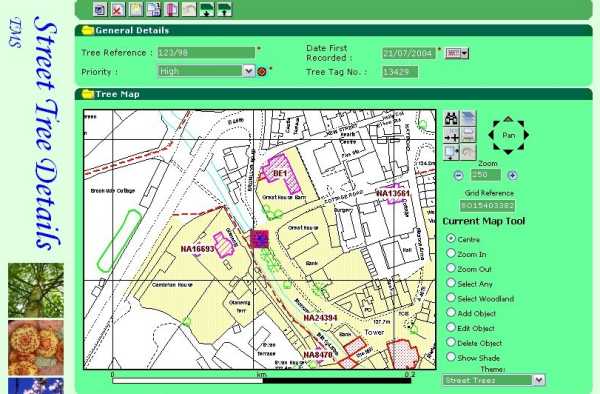Select the Show Shade radio option

point(451,357)
